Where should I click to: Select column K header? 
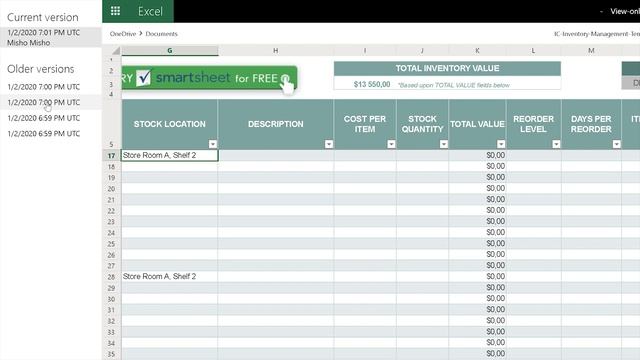[477, 51]
